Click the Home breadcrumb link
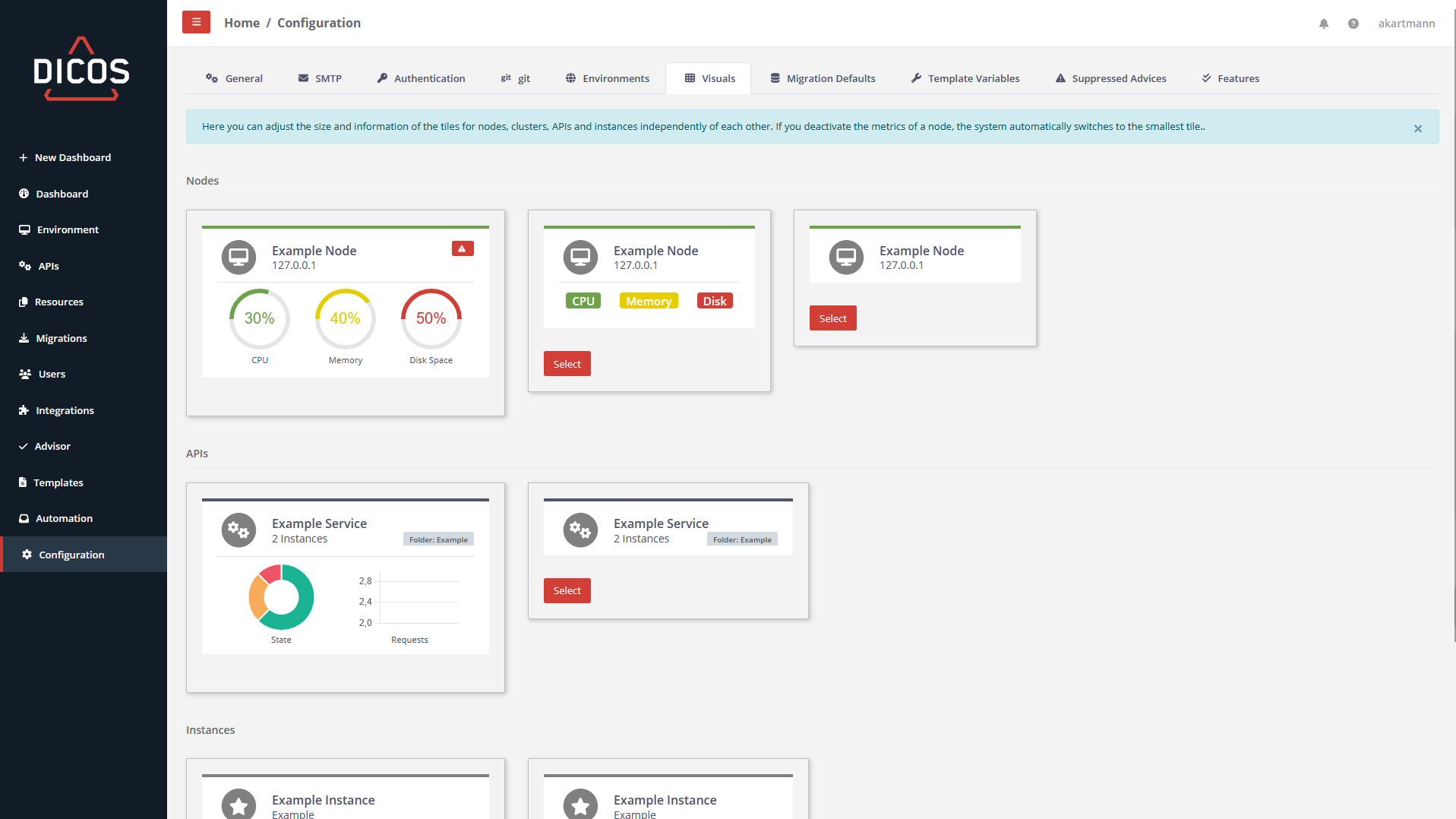Screen dimensions: 1456x819 tap(242, 23)
